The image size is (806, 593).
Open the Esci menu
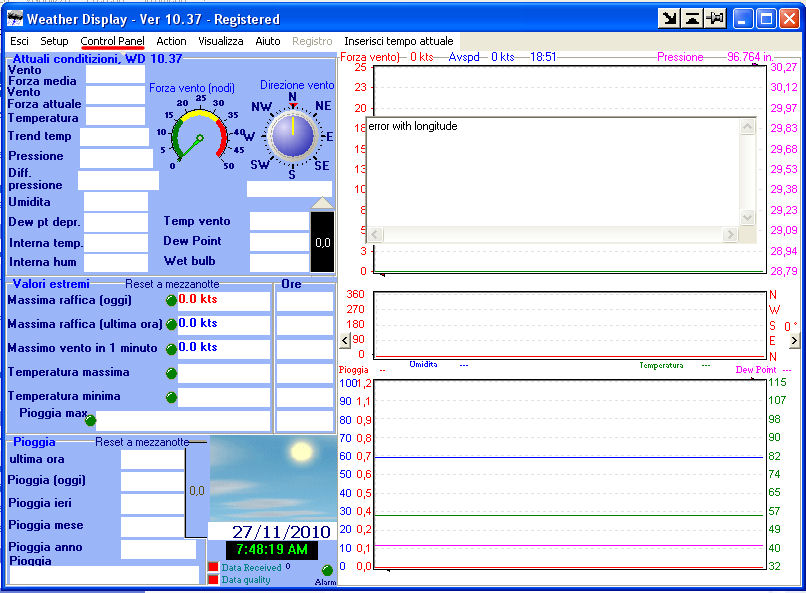[19, 41]
